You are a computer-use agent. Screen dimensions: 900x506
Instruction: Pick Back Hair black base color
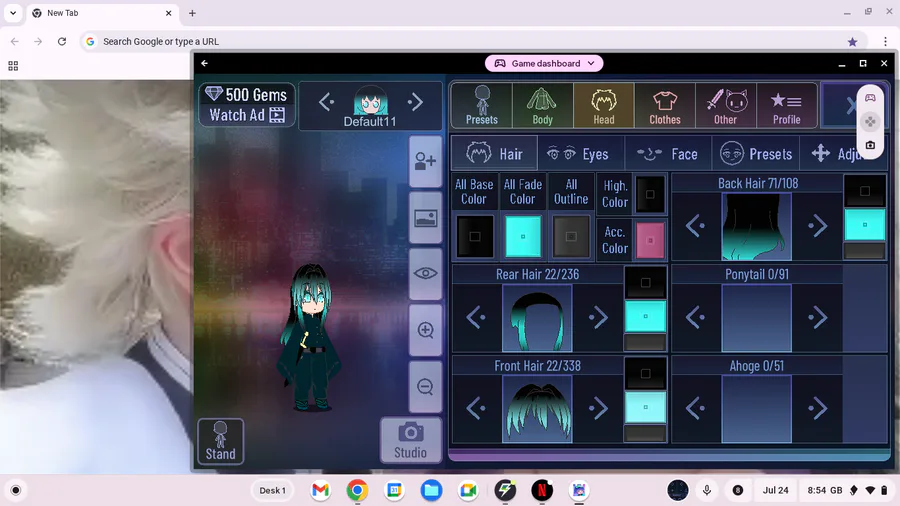click(x=864, y=191)
